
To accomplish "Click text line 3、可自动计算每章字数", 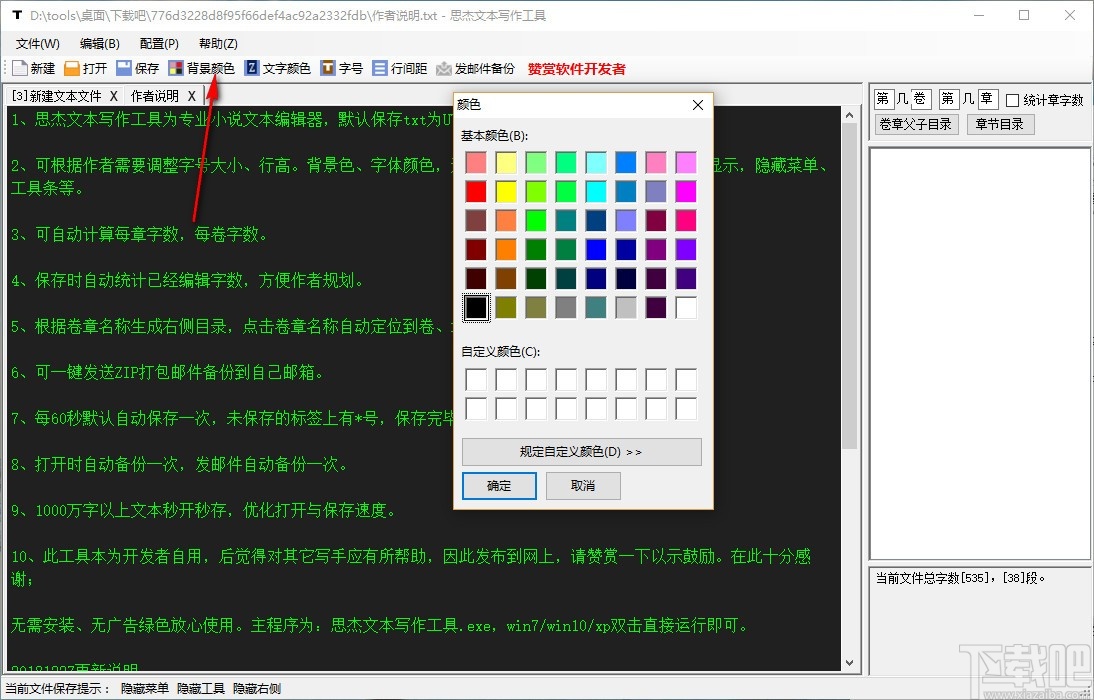I will [x=140, y=234].
